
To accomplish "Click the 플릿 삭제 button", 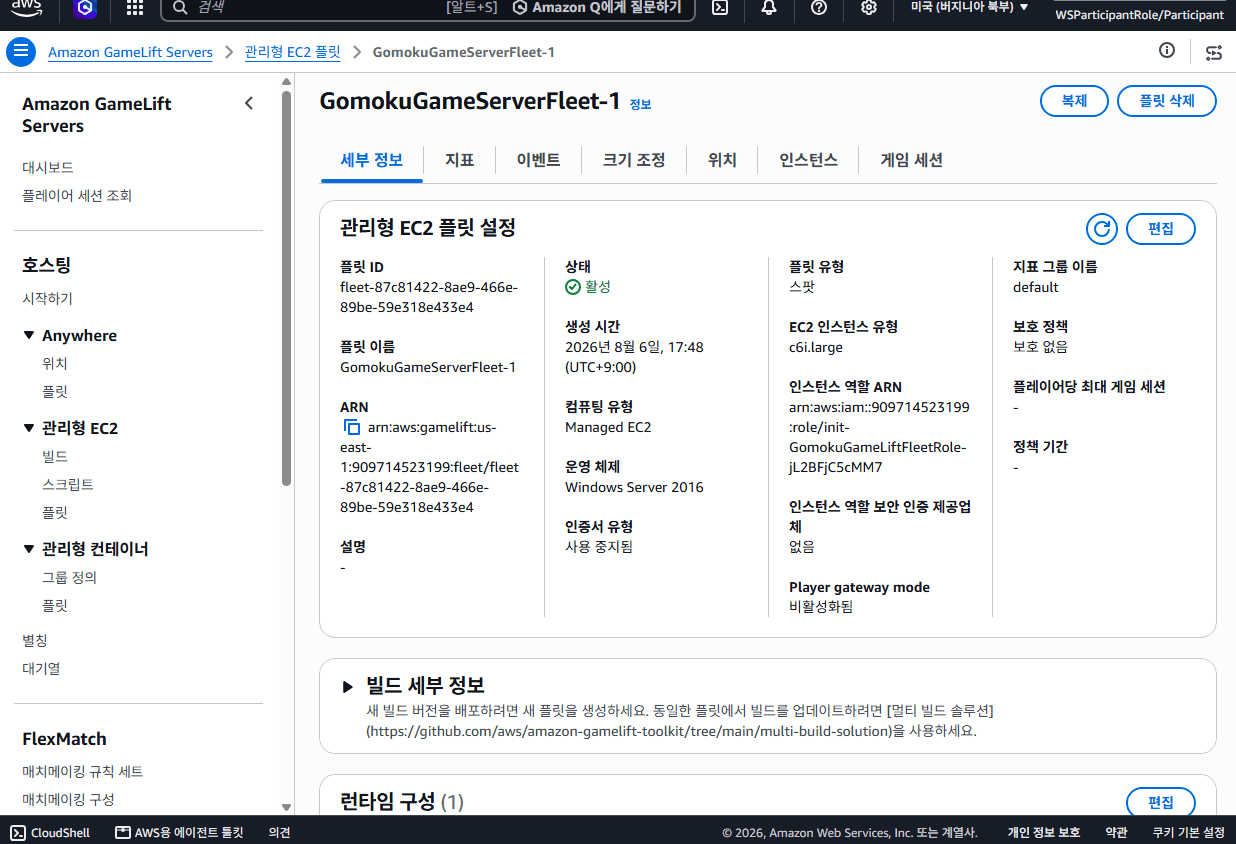I will [1168, 101].
